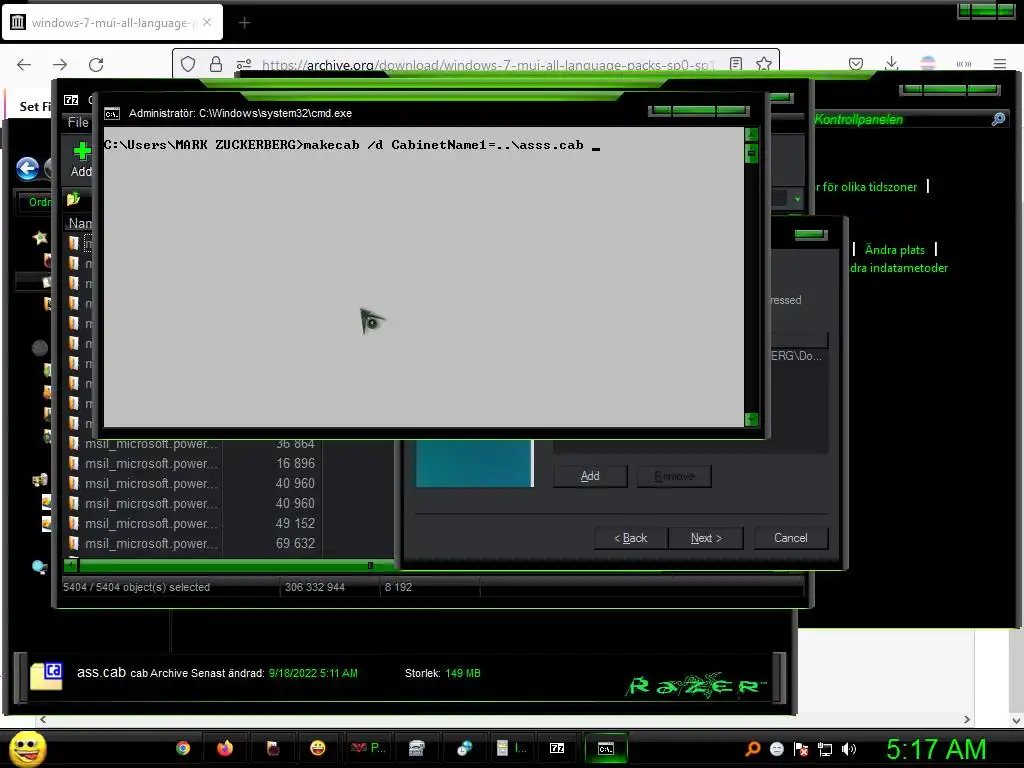The height and width of the screenshot is (768, 1024).
Task: Click the folder-up icon in 7-Zip
Action: [73, 199]
